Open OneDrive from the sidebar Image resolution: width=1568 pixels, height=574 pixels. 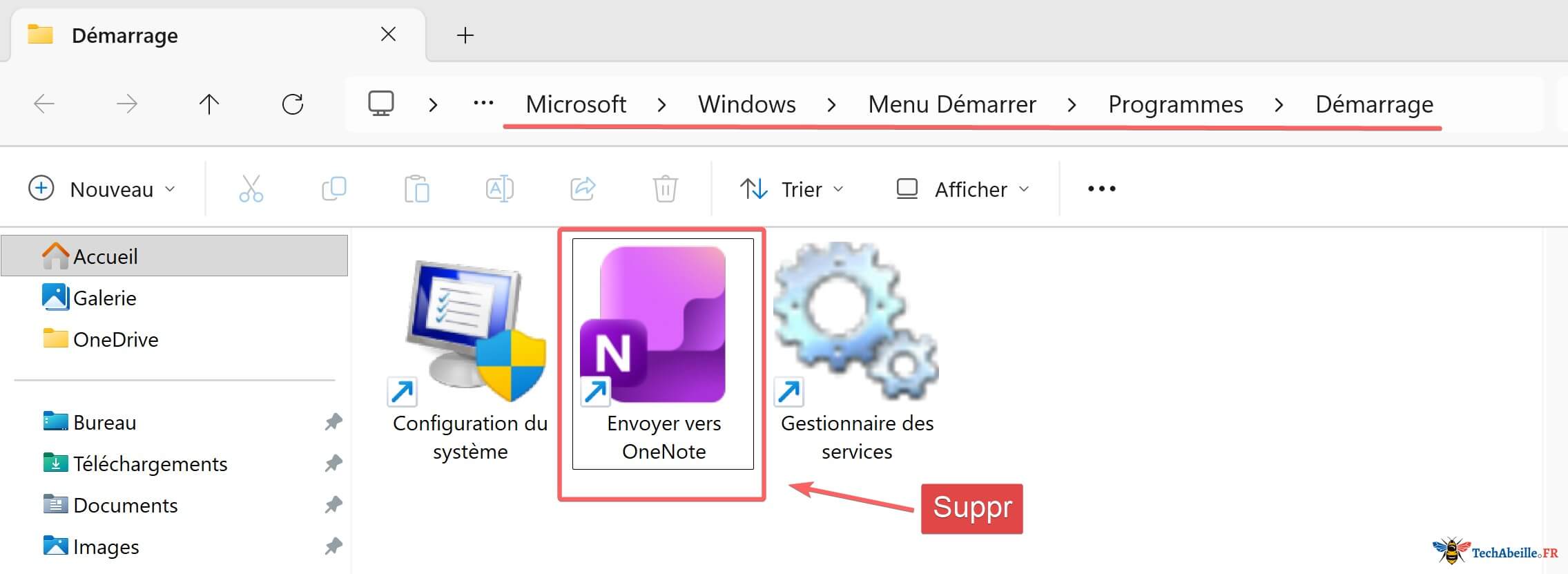click(x=115, y=339)
